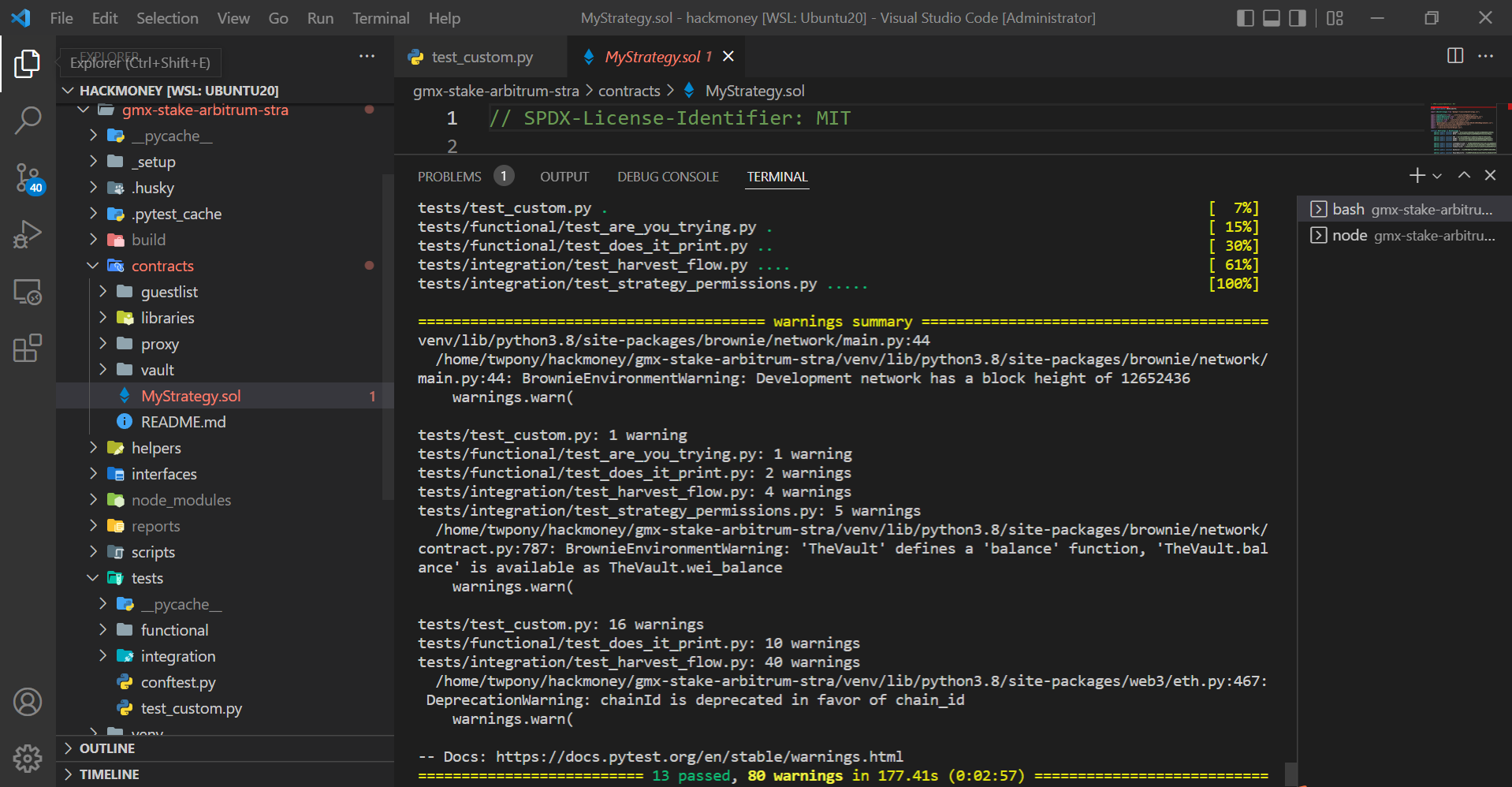Open the terminal launch profile dropdown
The width and height of the screenshot is (1512, 787).
click(1437, 176)
